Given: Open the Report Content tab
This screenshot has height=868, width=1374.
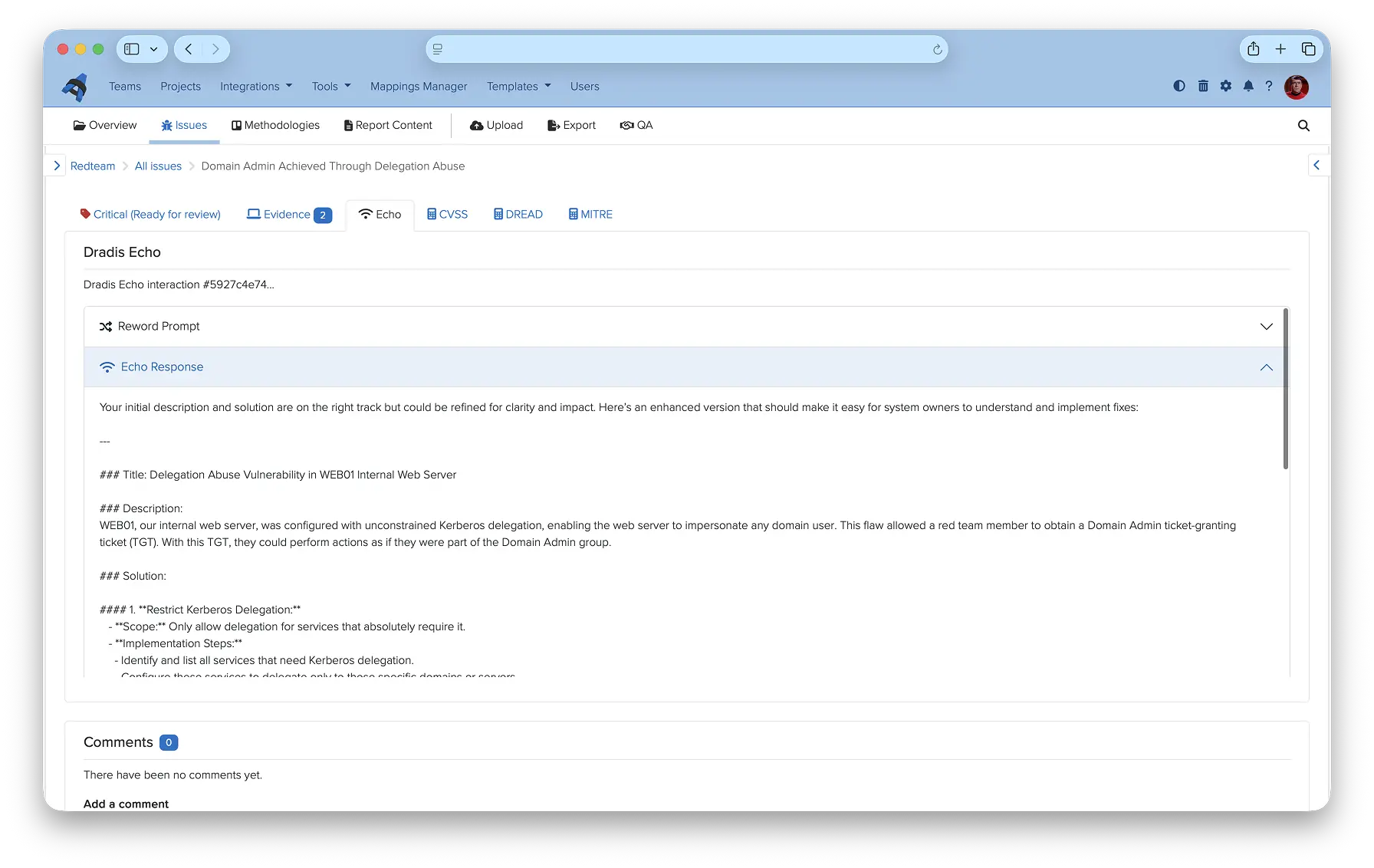Looking at the screenshot, I should coord(389,126).
